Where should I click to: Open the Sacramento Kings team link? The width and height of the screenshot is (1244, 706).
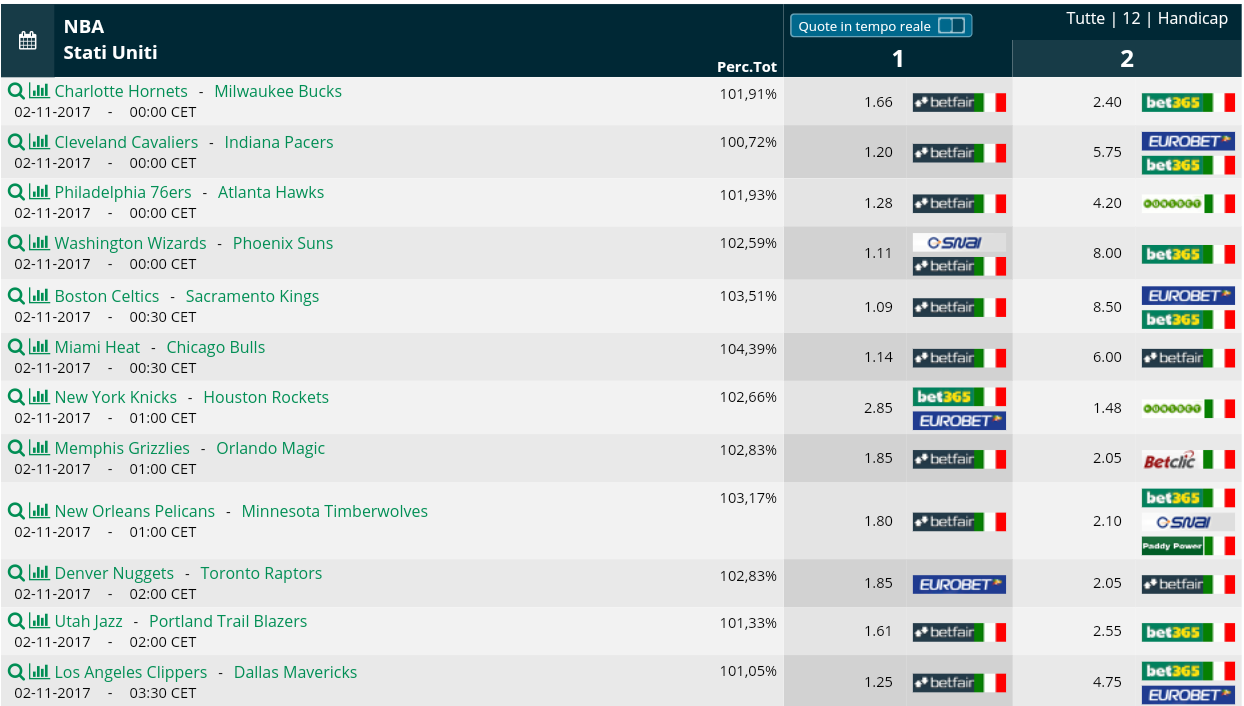(252, 296)
